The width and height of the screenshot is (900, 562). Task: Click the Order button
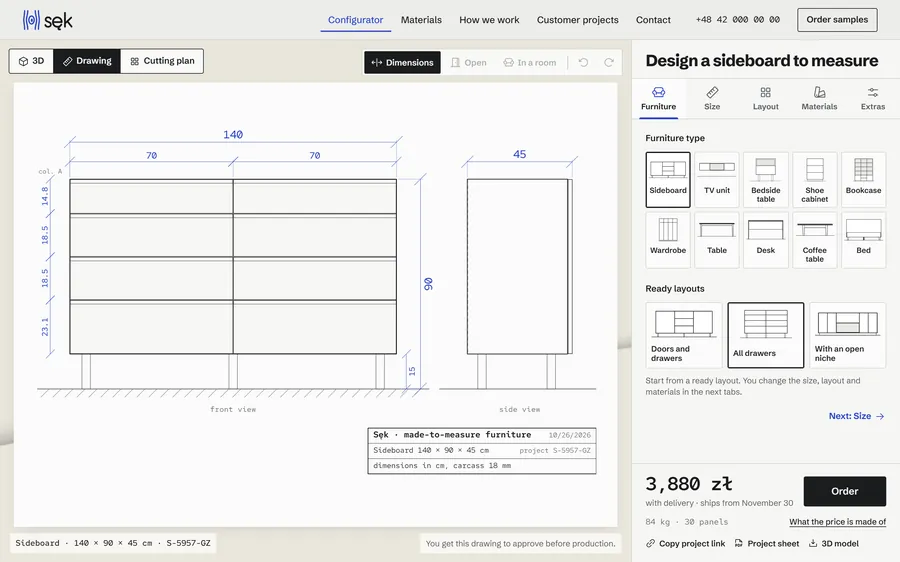[x=844, y=491]
